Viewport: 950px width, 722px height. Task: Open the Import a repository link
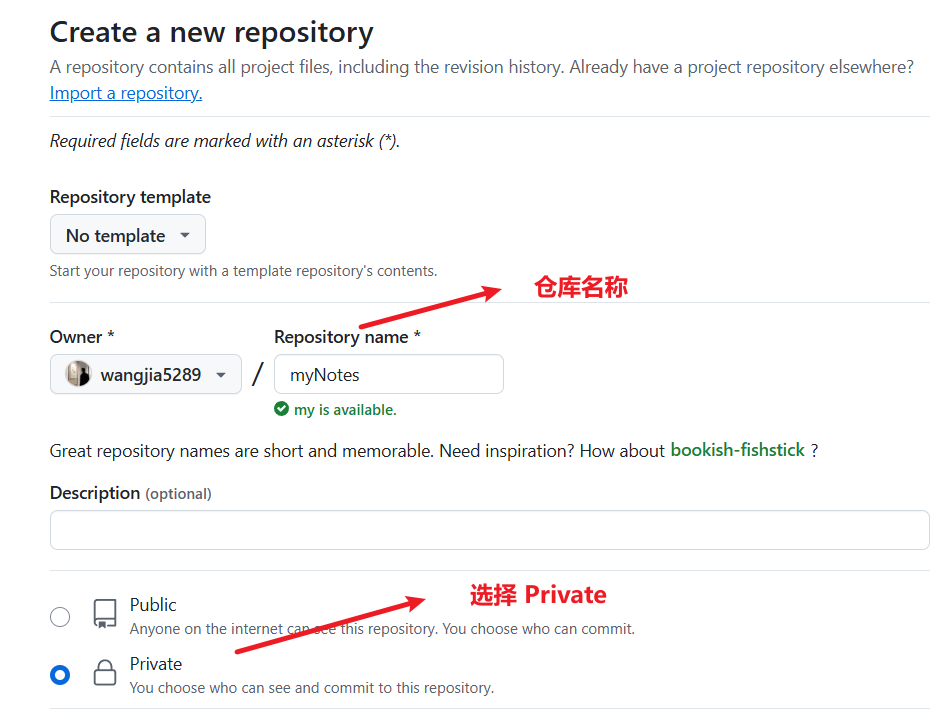[126, 93]
